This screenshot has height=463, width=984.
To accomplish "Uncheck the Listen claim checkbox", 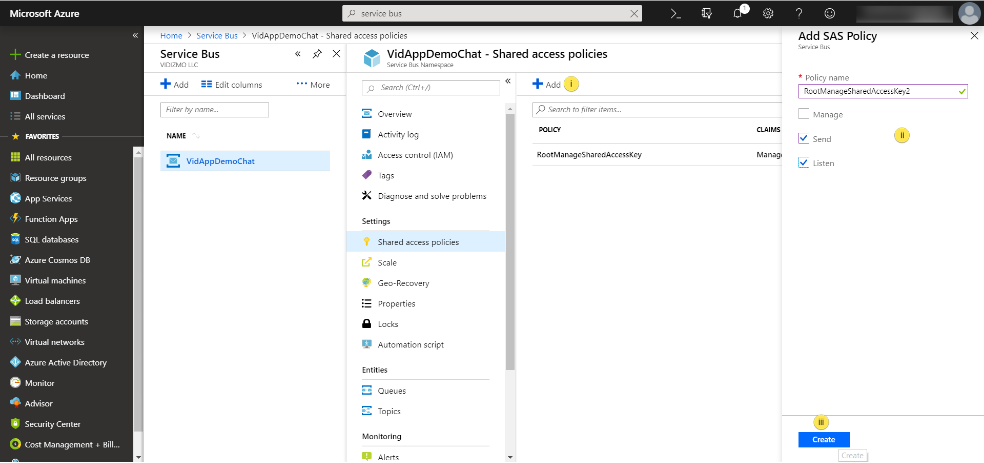I will coord(804,163).
